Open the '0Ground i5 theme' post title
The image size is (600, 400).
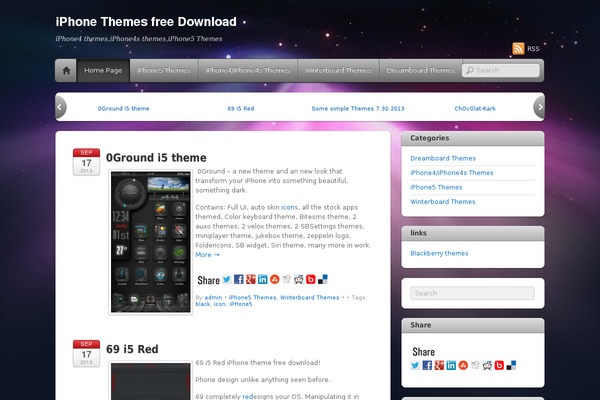(156, 158)
